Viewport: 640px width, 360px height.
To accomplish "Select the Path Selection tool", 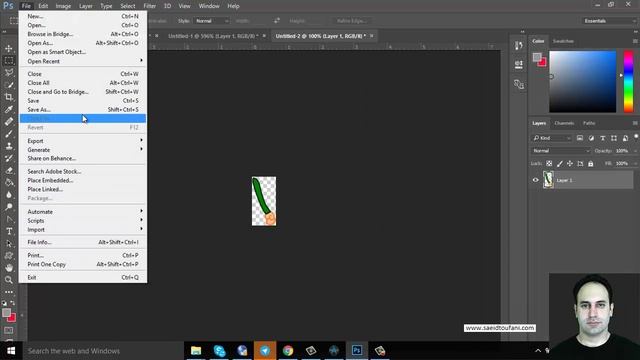I will pyautogui.click(x=9, y=244).
